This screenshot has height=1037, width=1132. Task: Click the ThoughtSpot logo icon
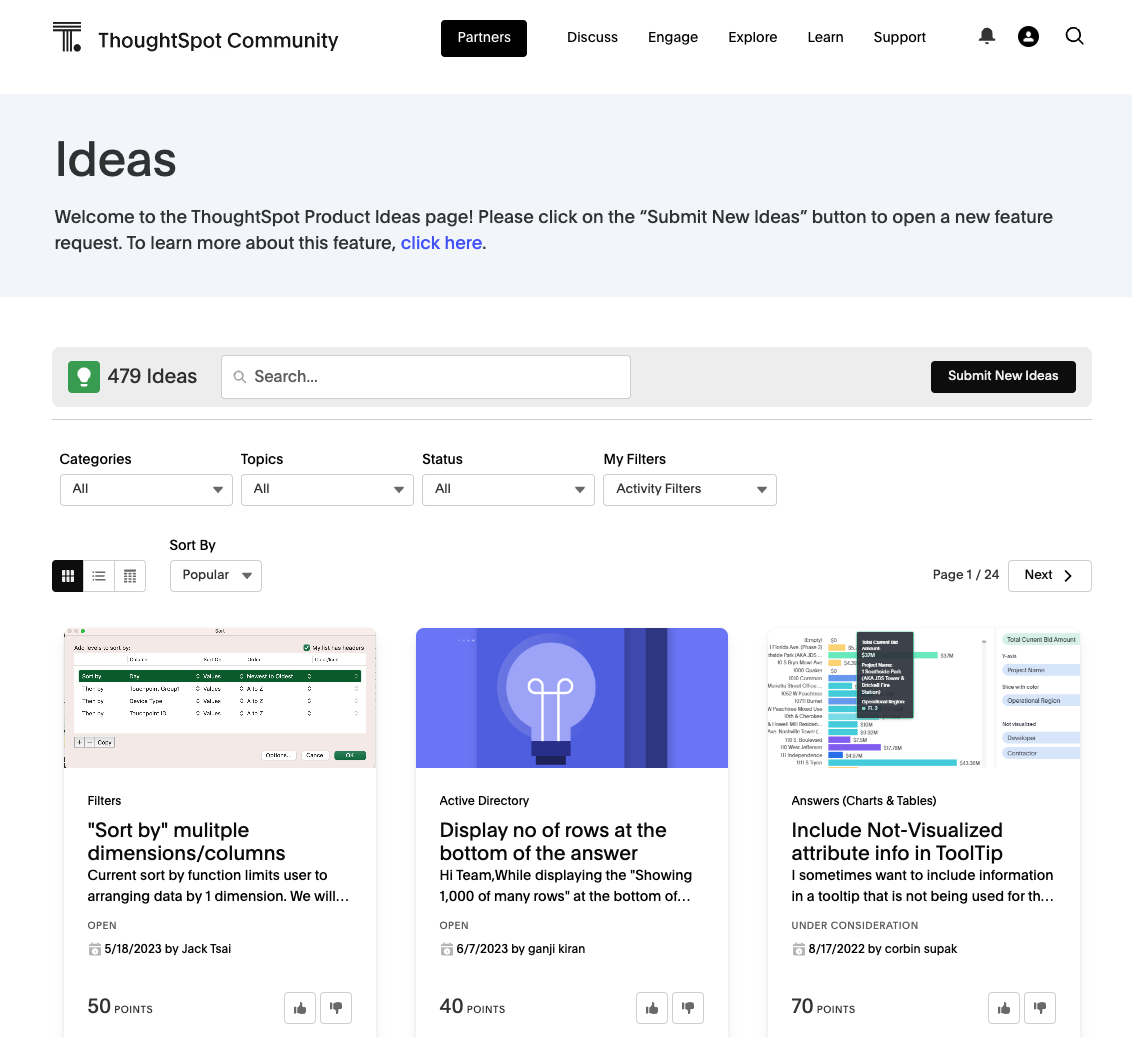[67, 37]
